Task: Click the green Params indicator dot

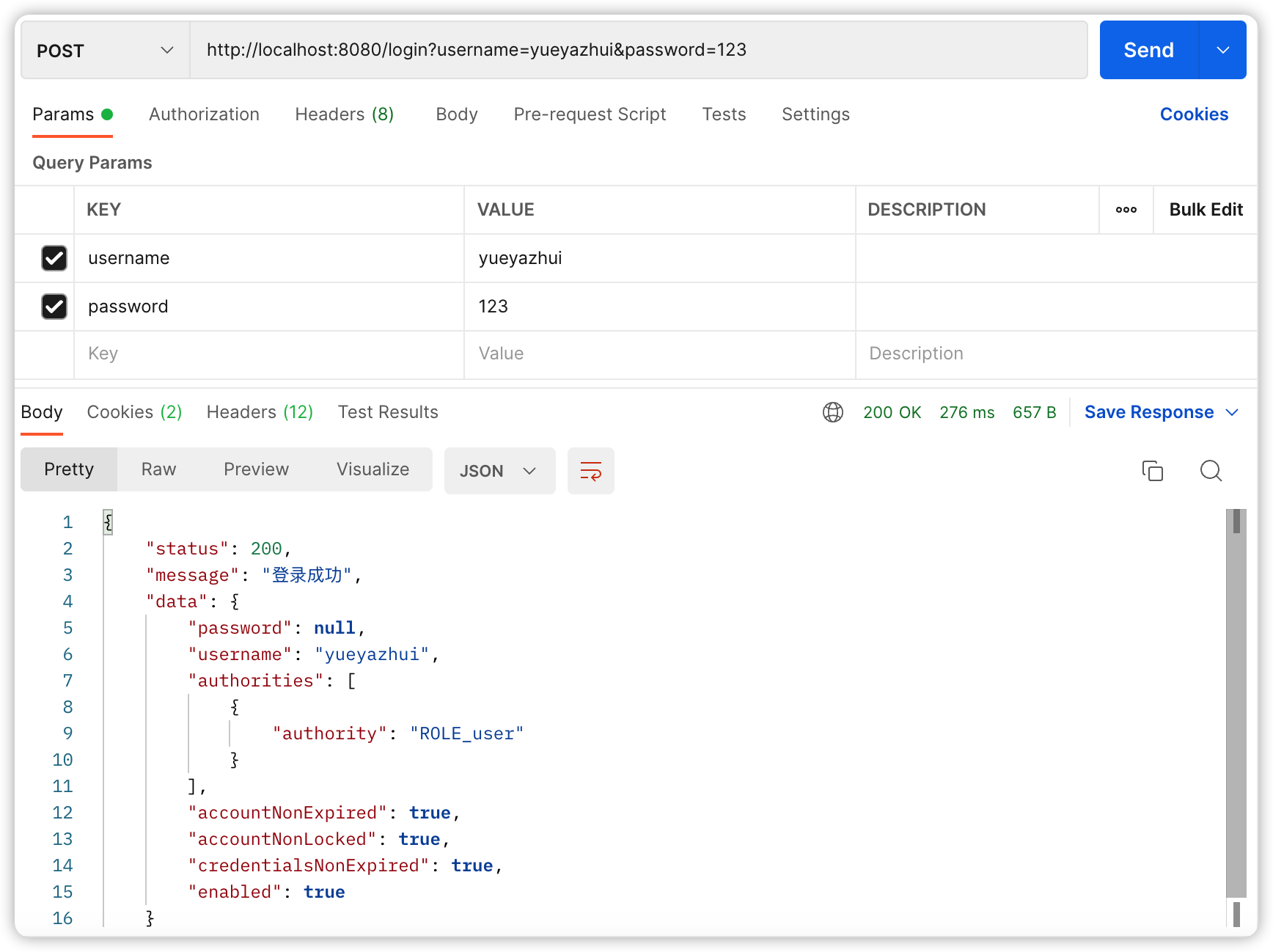Action: tap(107, 114)
